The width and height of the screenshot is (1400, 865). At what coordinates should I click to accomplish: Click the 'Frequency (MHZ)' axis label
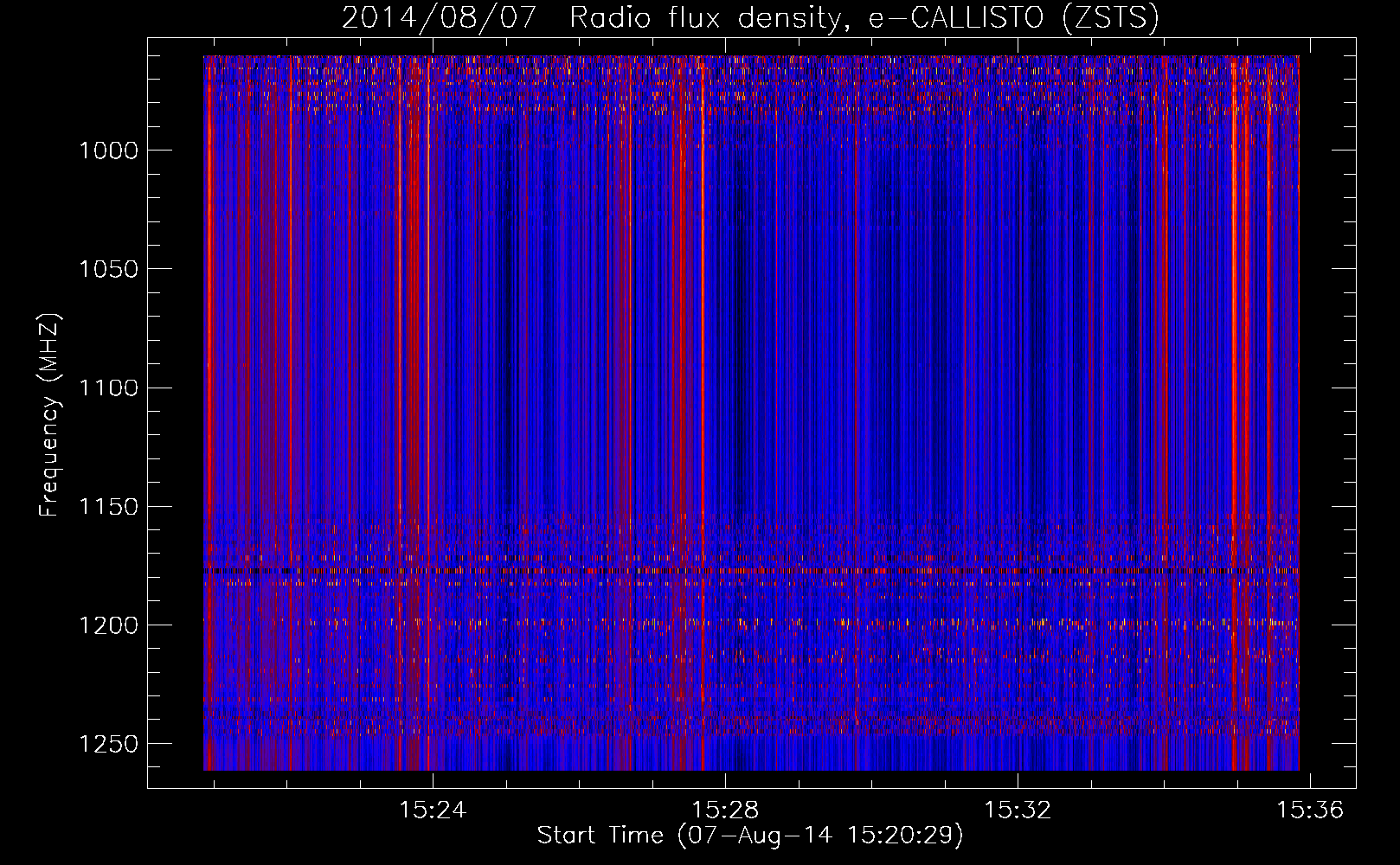49,414
